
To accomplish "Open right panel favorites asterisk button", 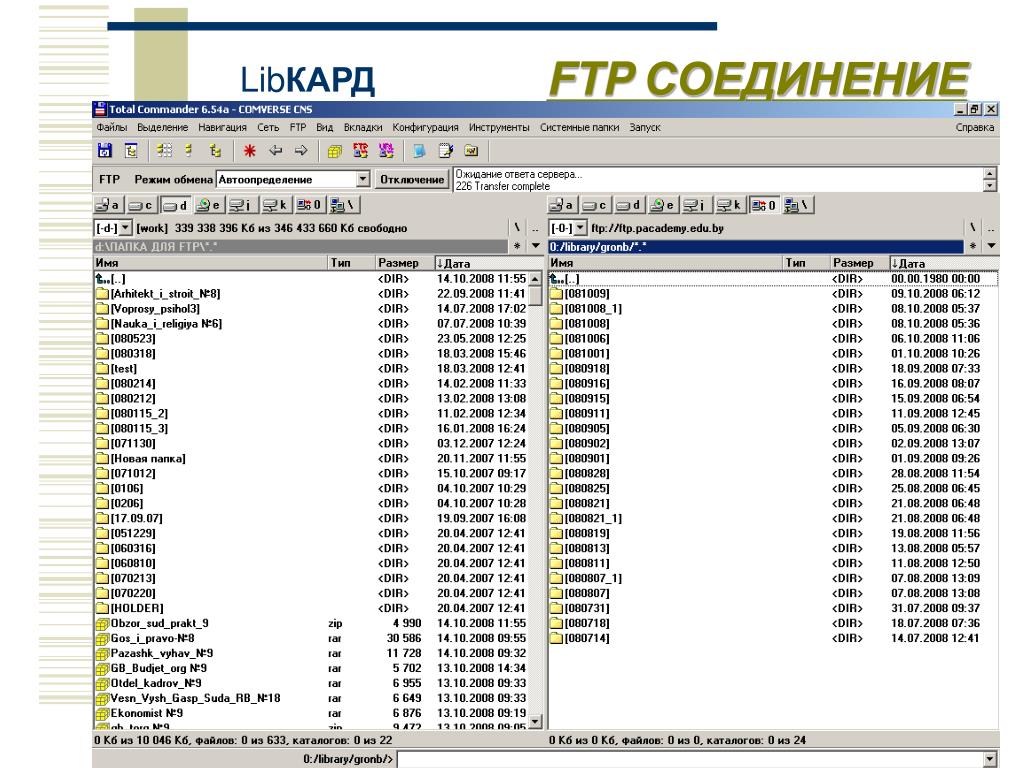I will (972, 246).
